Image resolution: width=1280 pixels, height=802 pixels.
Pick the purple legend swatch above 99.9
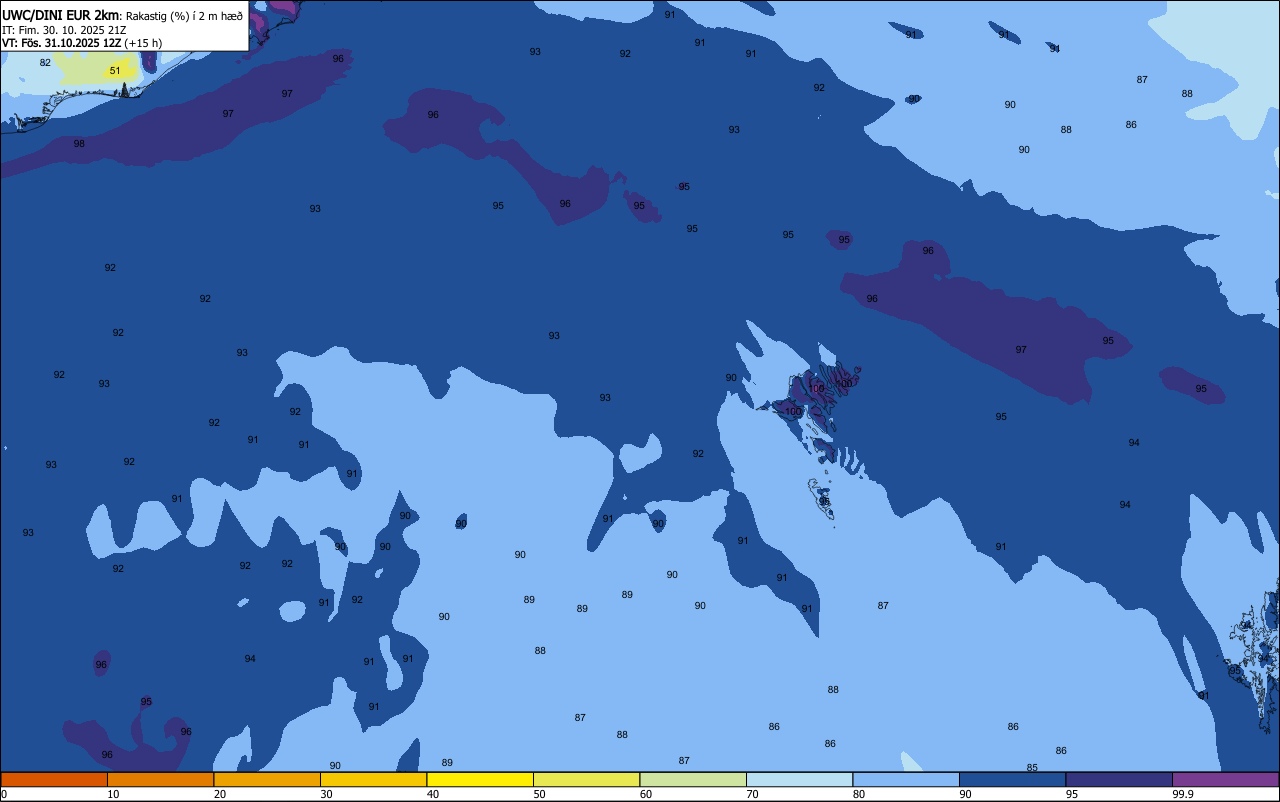coord(1225,779)
